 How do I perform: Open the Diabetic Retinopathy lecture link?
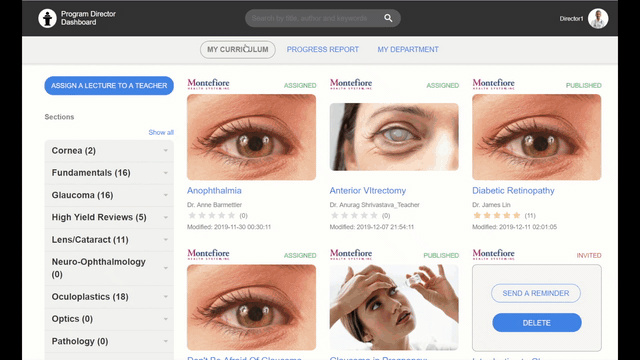[513, 191]
